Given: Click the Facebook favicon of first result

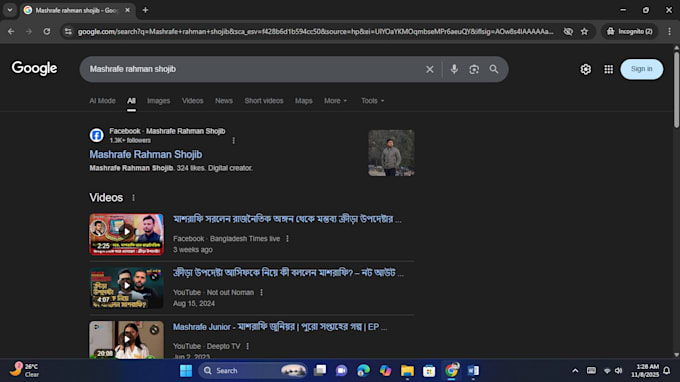Looking at the screenshot, I should click(96, 135).
